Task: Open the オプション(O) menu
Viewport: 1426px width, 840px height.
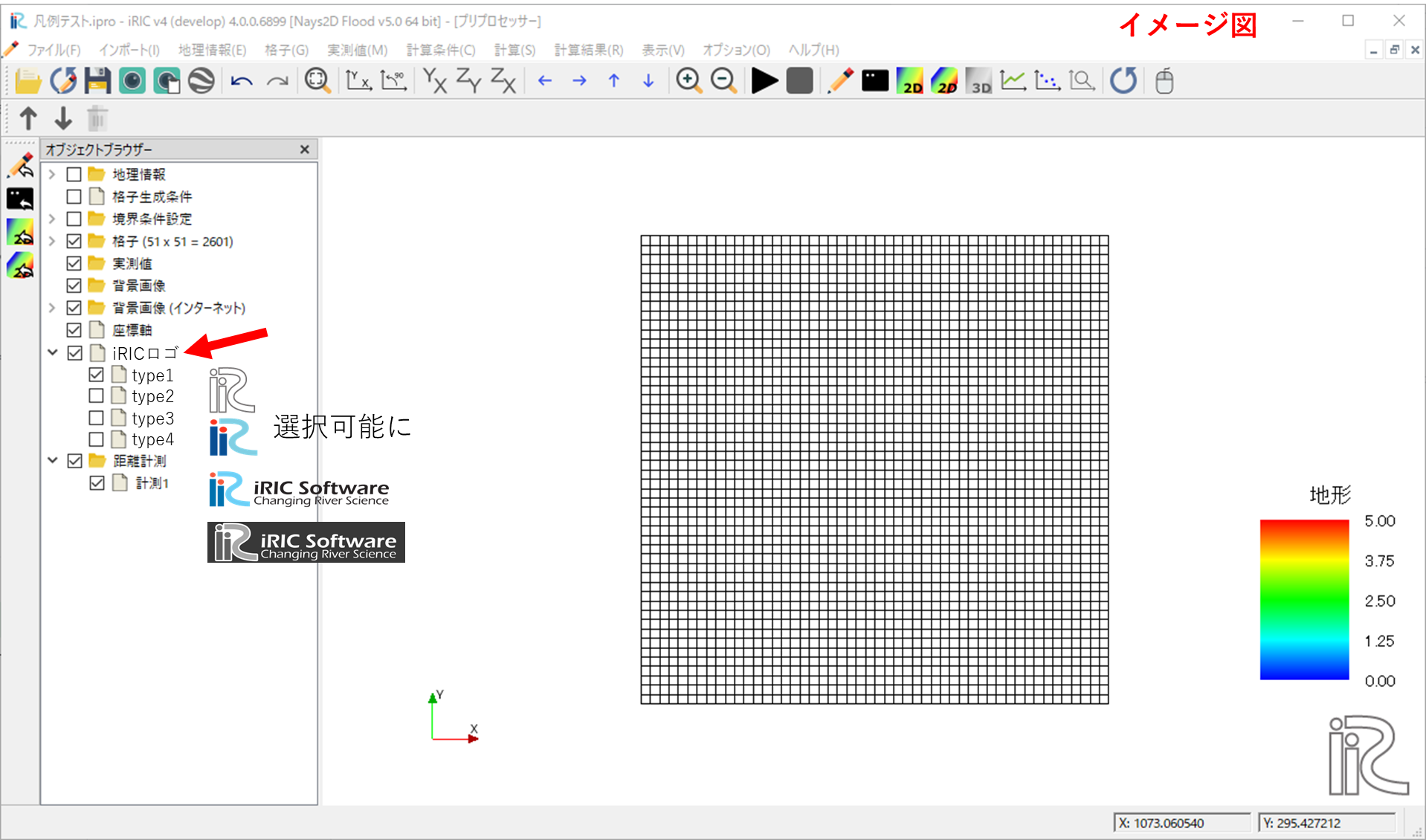Action: coord(735,50)
